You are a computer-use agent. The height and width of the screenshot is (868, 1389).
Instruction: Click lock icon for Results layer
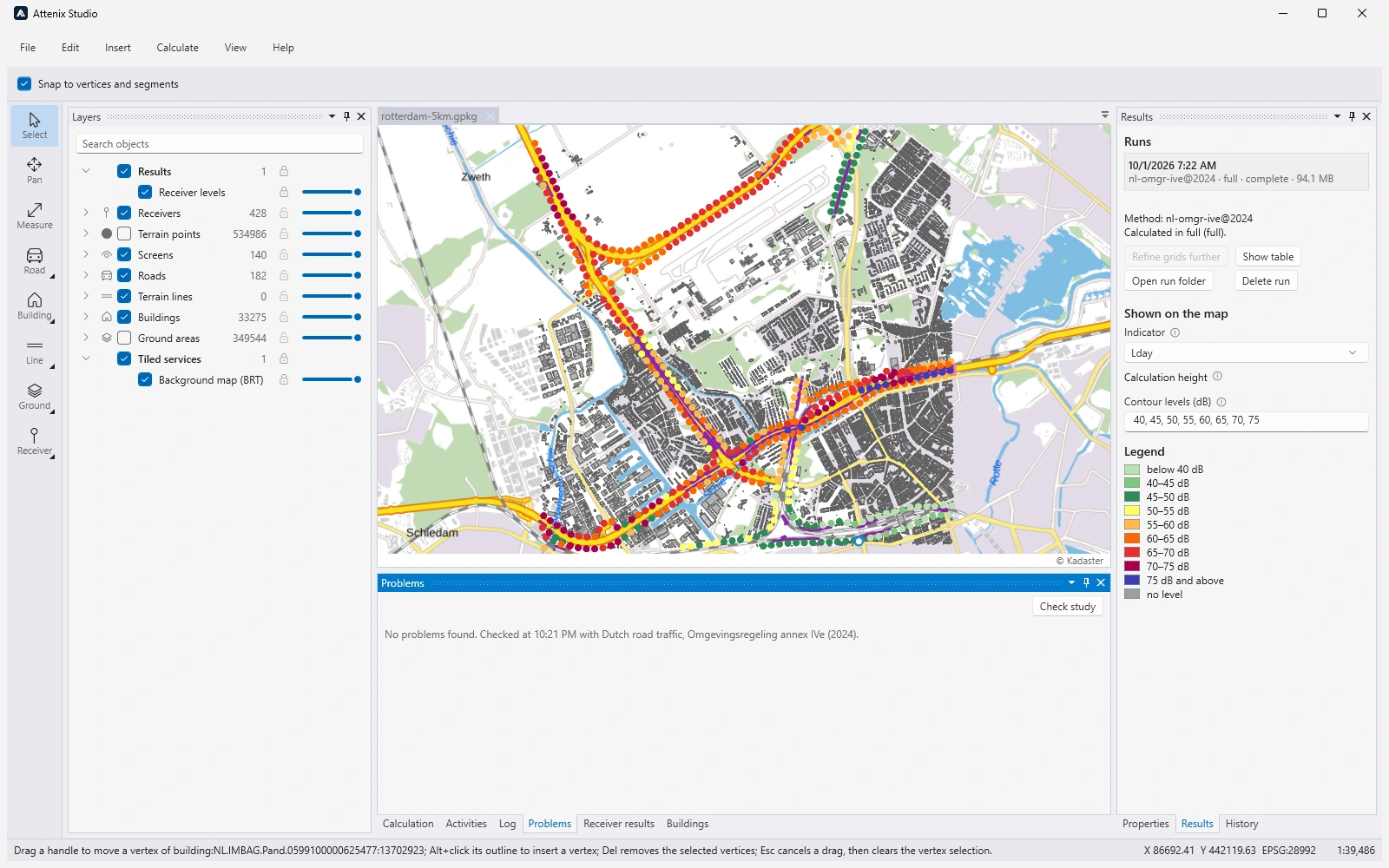pyautogui.click(x=284, y=171)
